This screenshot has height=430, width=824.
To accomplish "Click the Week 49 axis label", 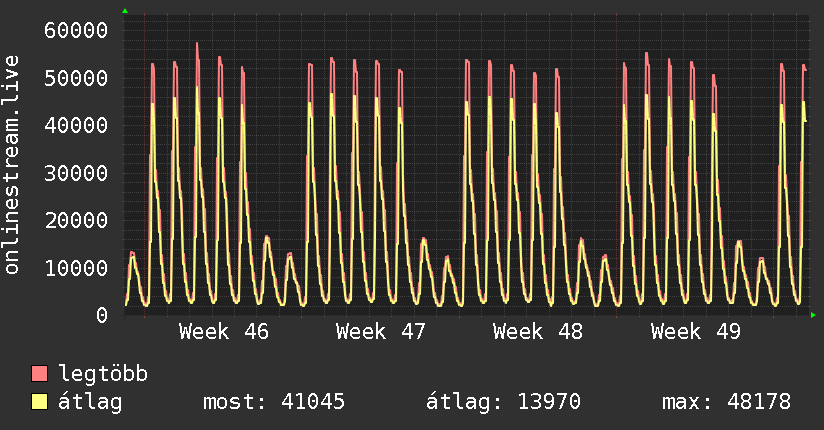I will pos(696,332).
